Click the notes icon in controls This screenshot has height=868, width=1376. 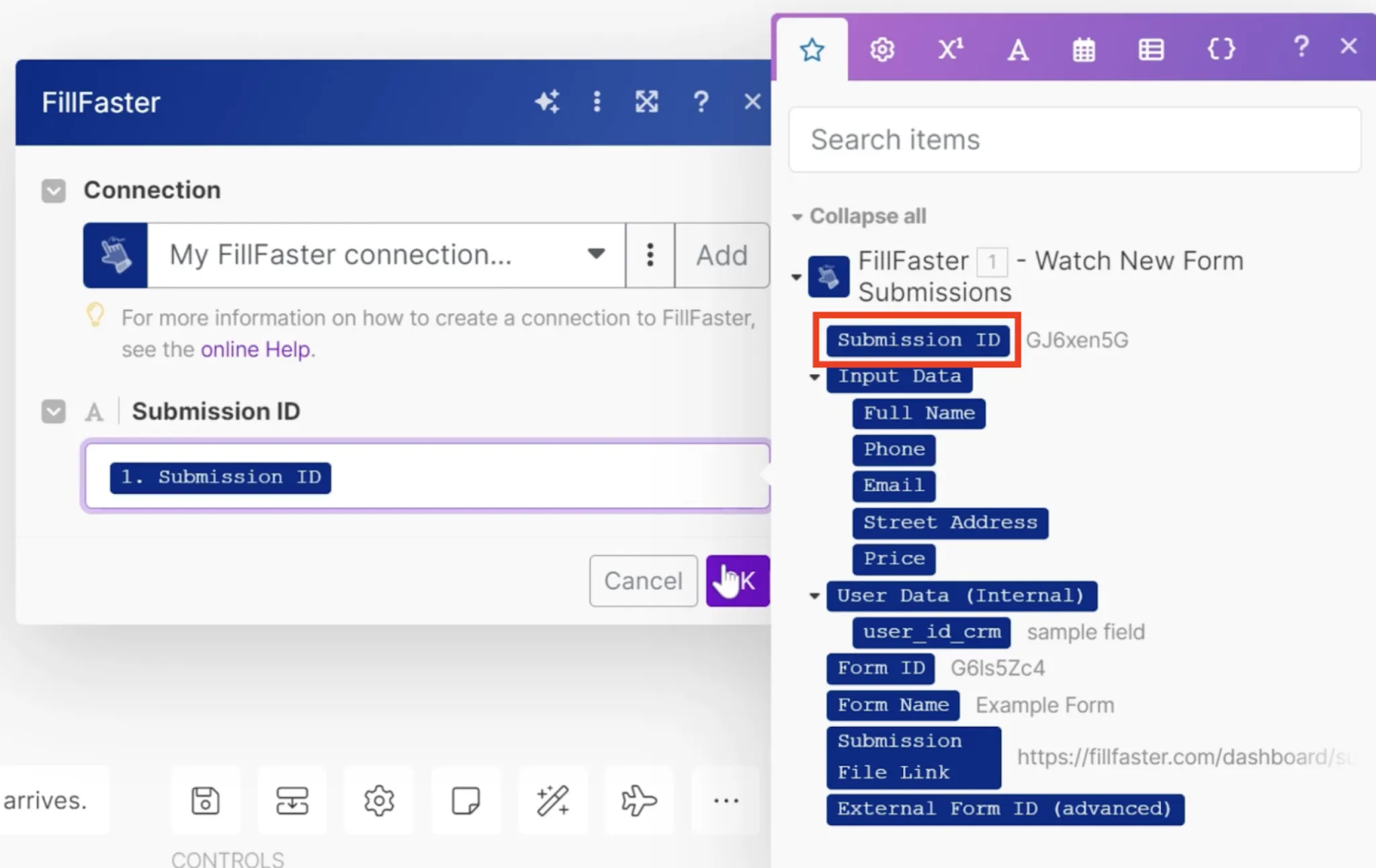pos(466,800)
